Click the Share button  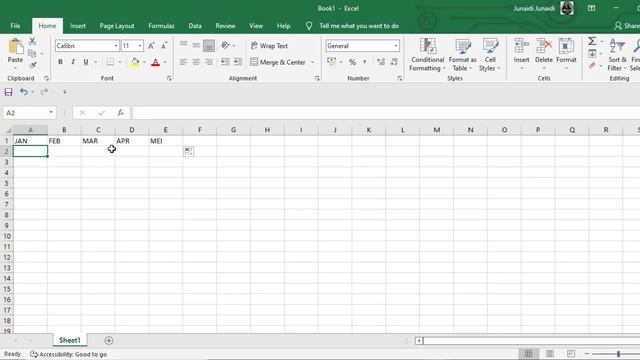click(x=627, y=26)
